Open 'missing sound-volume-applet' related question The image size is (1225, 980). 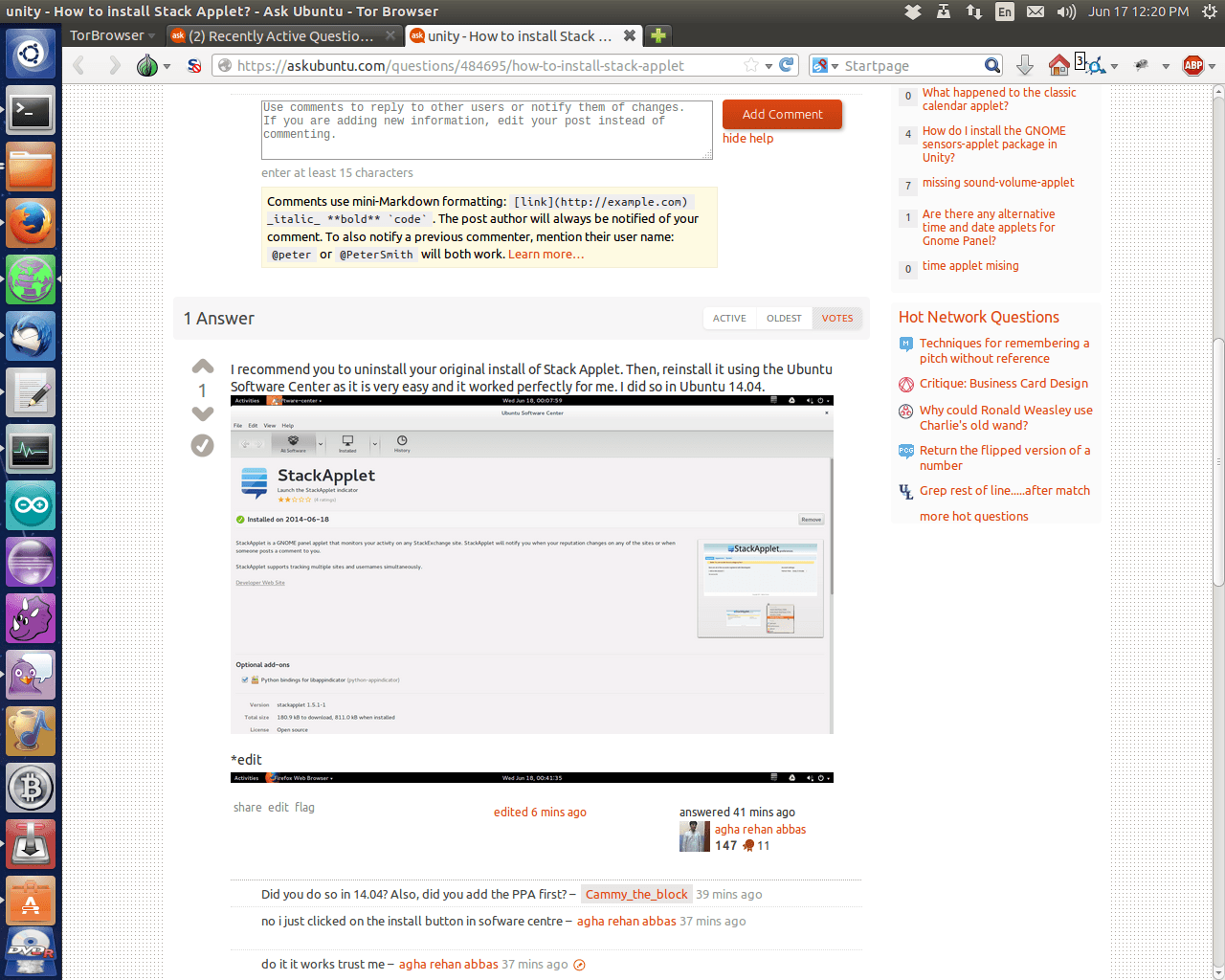(x=998, y=182)
